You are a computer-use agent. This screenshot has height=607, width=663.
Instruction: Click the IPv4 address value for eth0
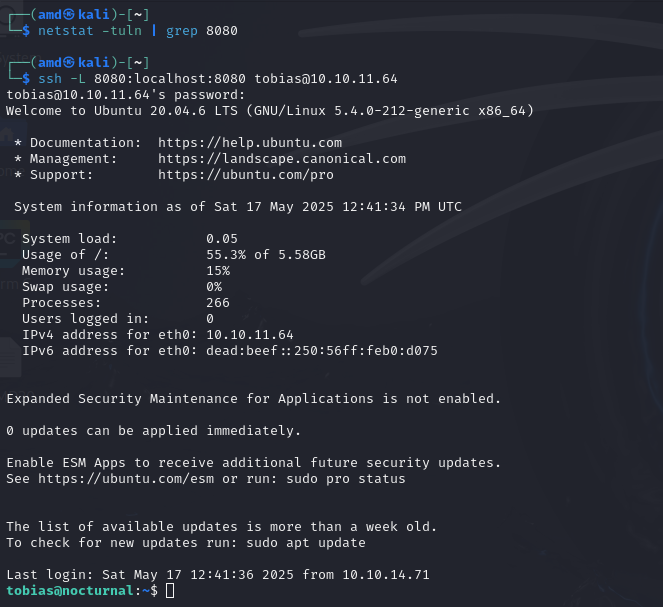pos(249,335)
